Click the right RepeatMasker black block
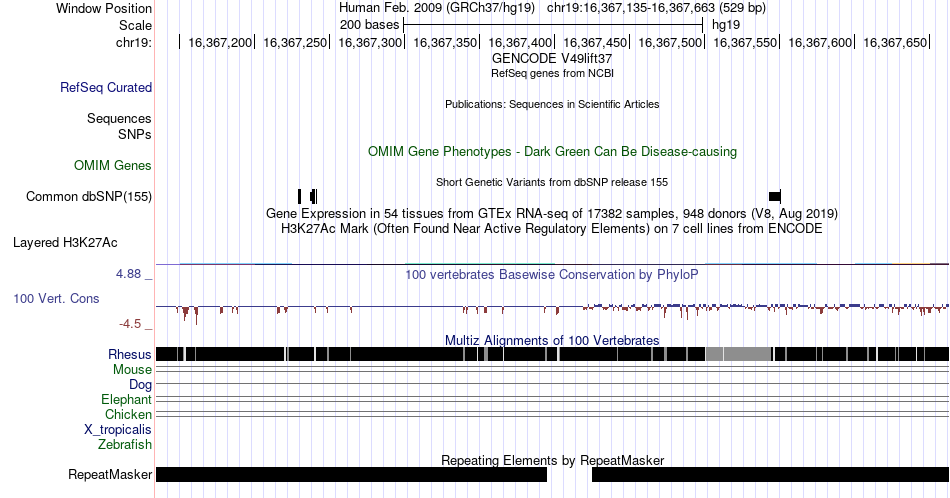The height and width of the screenshot is (498, 950). click(x=771, y=474)
